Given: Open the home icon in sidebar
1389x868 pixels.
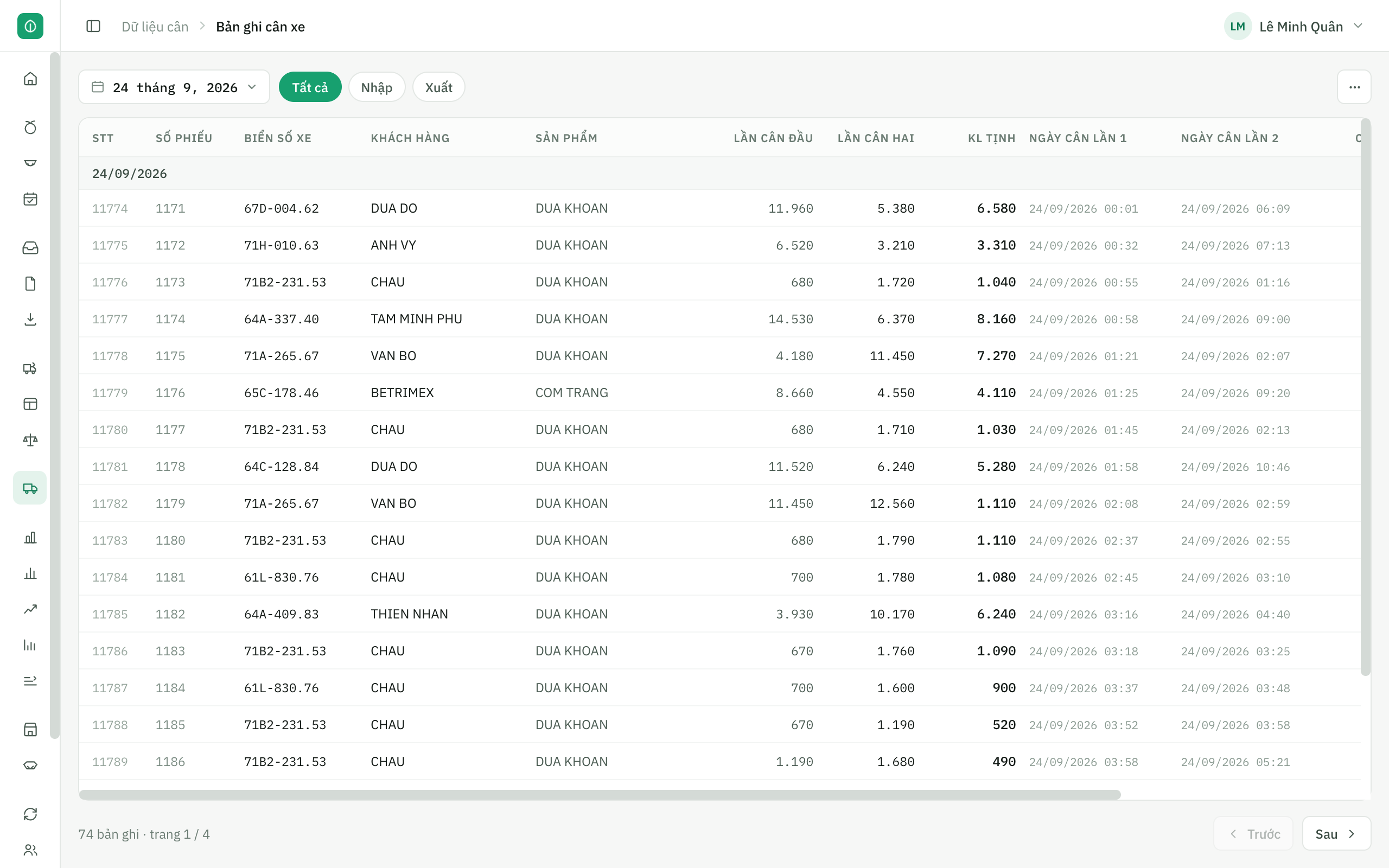Looking at the screenshot, I should click(30, 79).
